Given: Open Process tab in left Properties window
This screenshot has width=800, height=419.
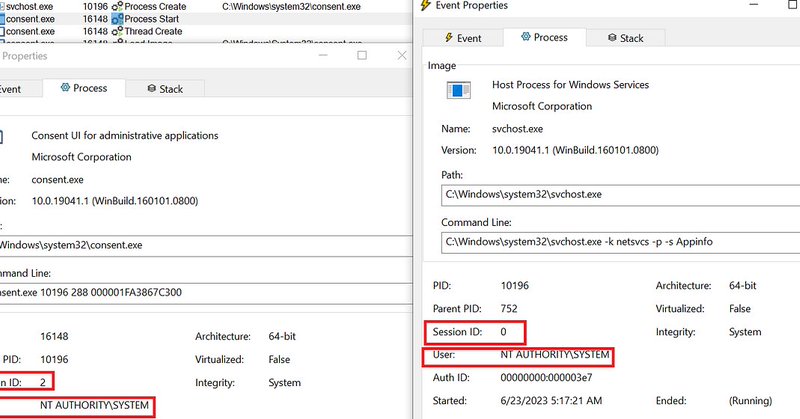Looking at the screenshot, I should click(x=84, y=88).
